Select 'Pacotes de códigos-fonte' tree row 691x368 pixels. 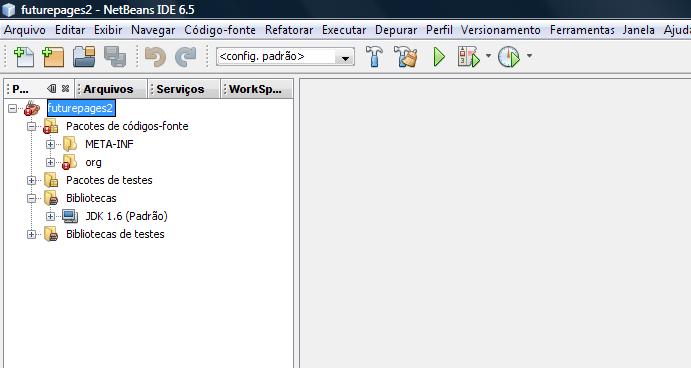[x=127, y=126]
